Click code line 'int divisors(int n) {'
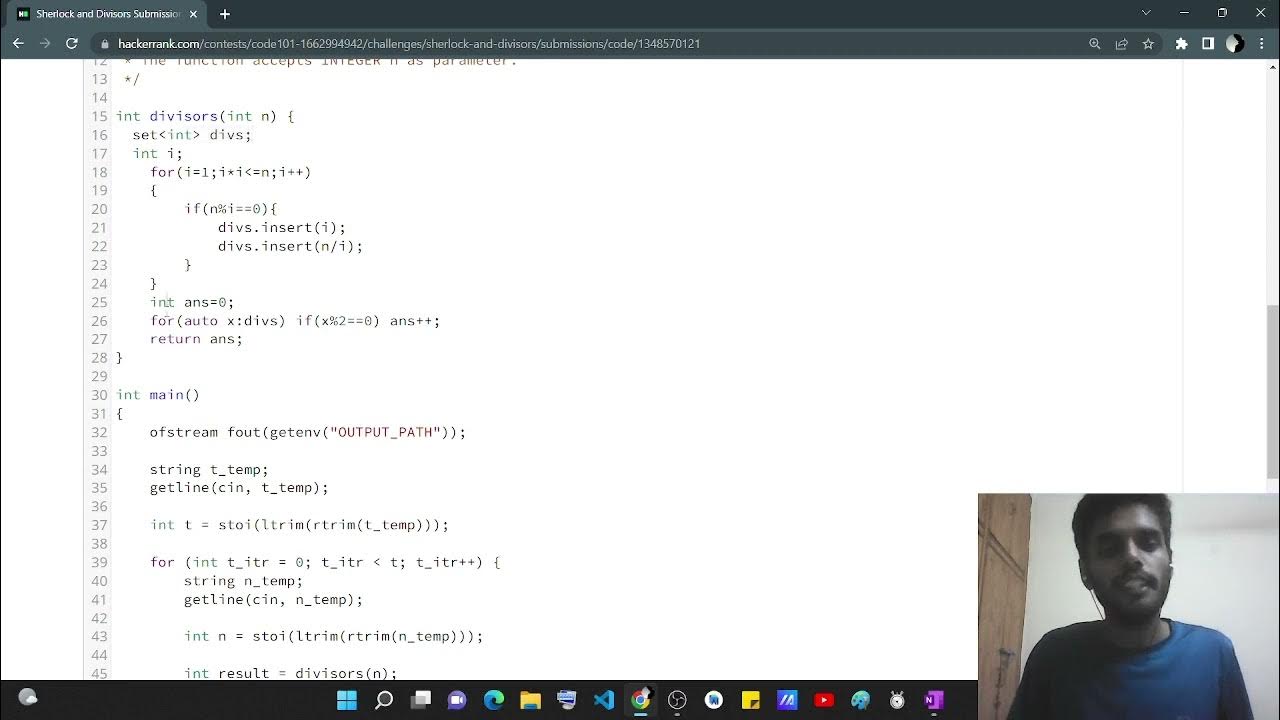Image resolution: width=1280 pixels, height=720 pixels. (x=205, y=116)
